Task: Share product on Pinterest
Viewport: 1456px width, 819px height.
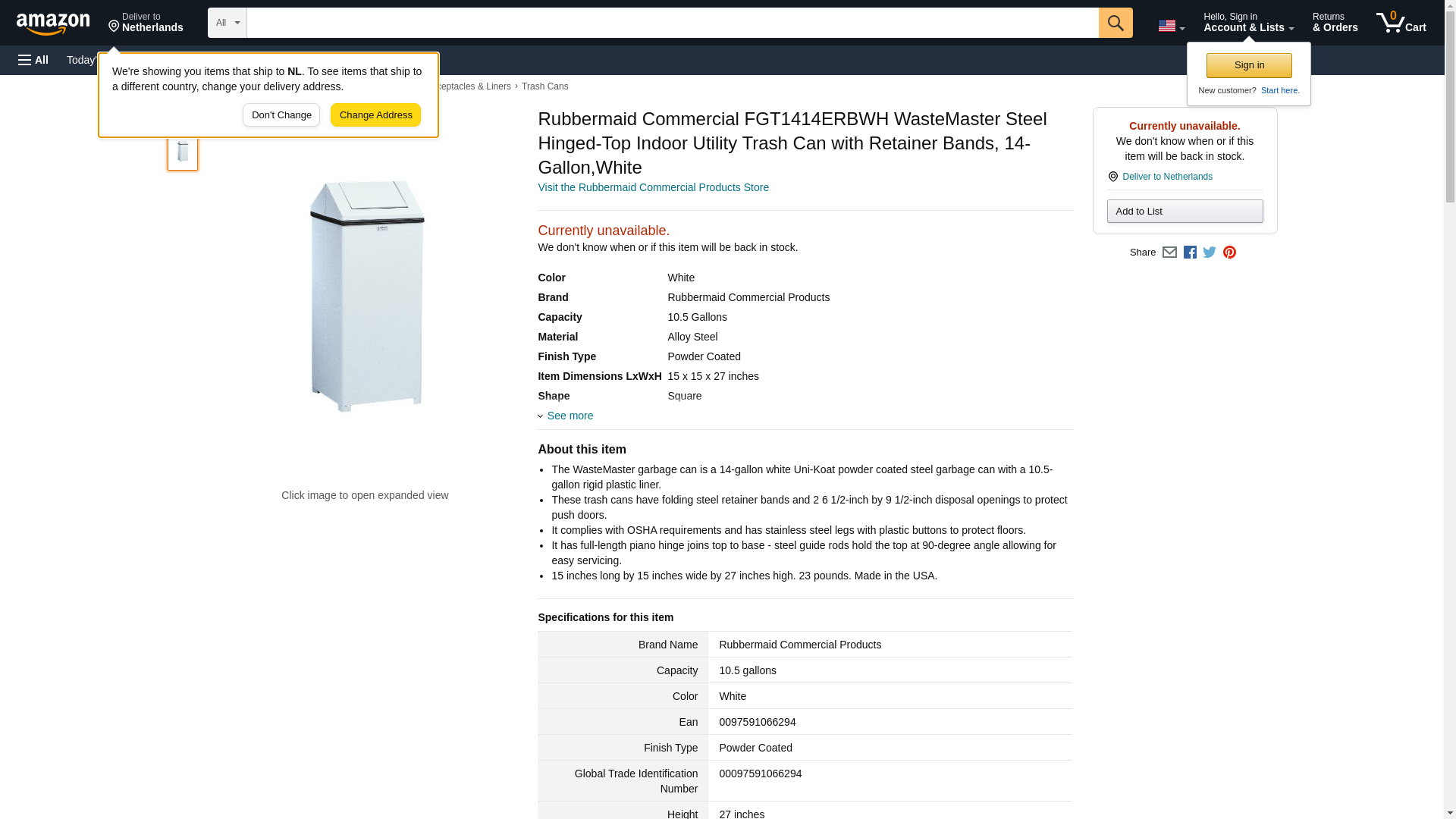Action: [1229, 253]
